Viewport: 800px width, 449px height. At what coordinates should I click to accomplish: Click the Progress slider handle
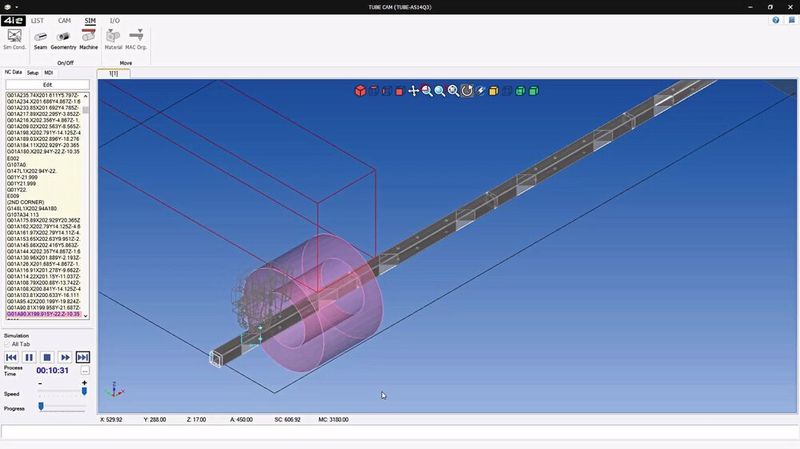tap(41, 407)
